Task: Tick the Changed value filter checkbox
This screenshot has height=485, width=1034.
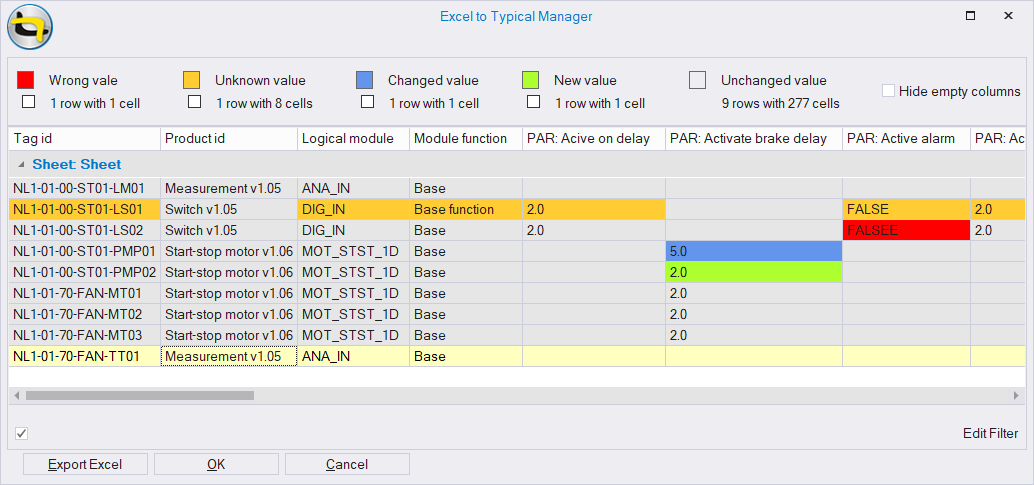Action: click(367, 102)
